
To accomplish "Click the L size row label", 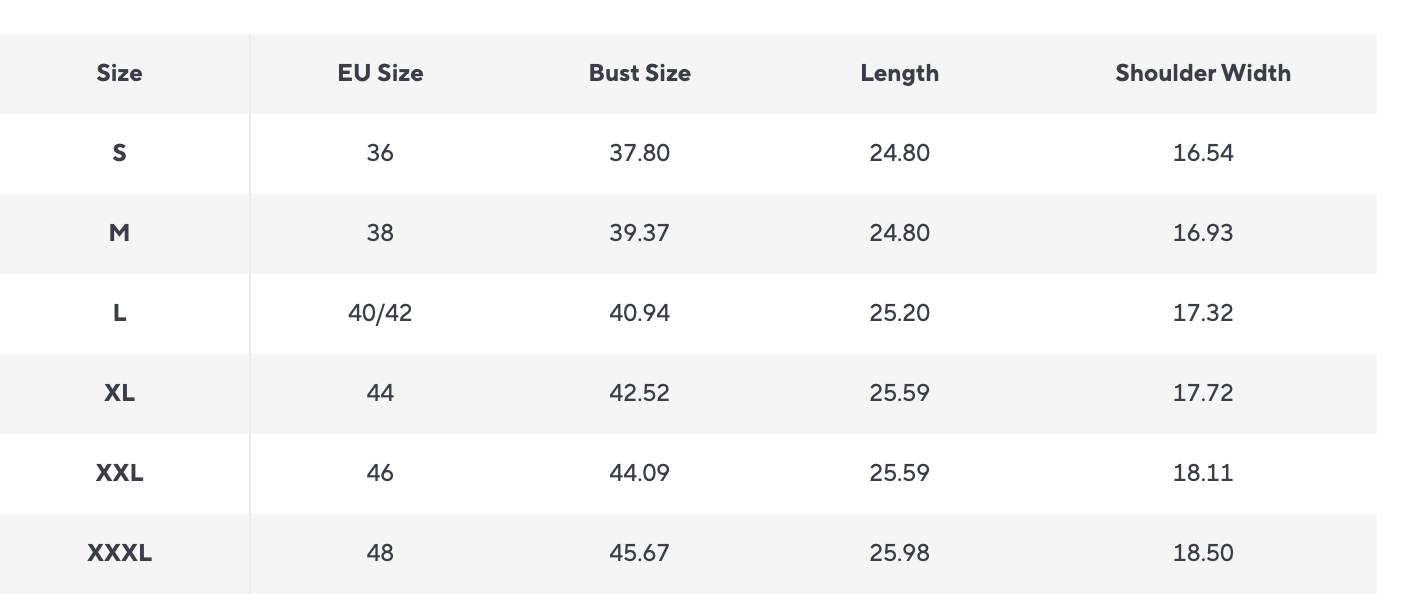I will (119, 313).
